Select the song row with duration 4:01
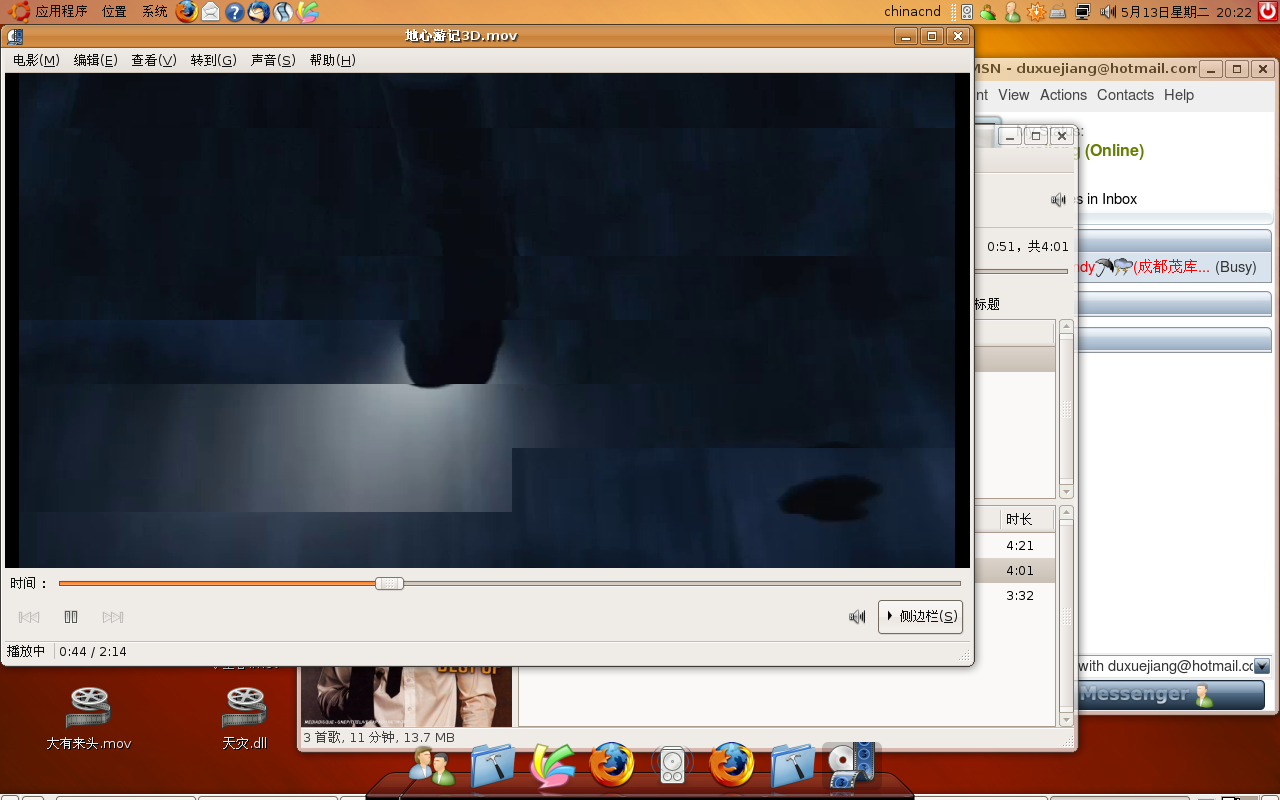The height and width of the screenshot is (800, 1280). coord(1014,570)
